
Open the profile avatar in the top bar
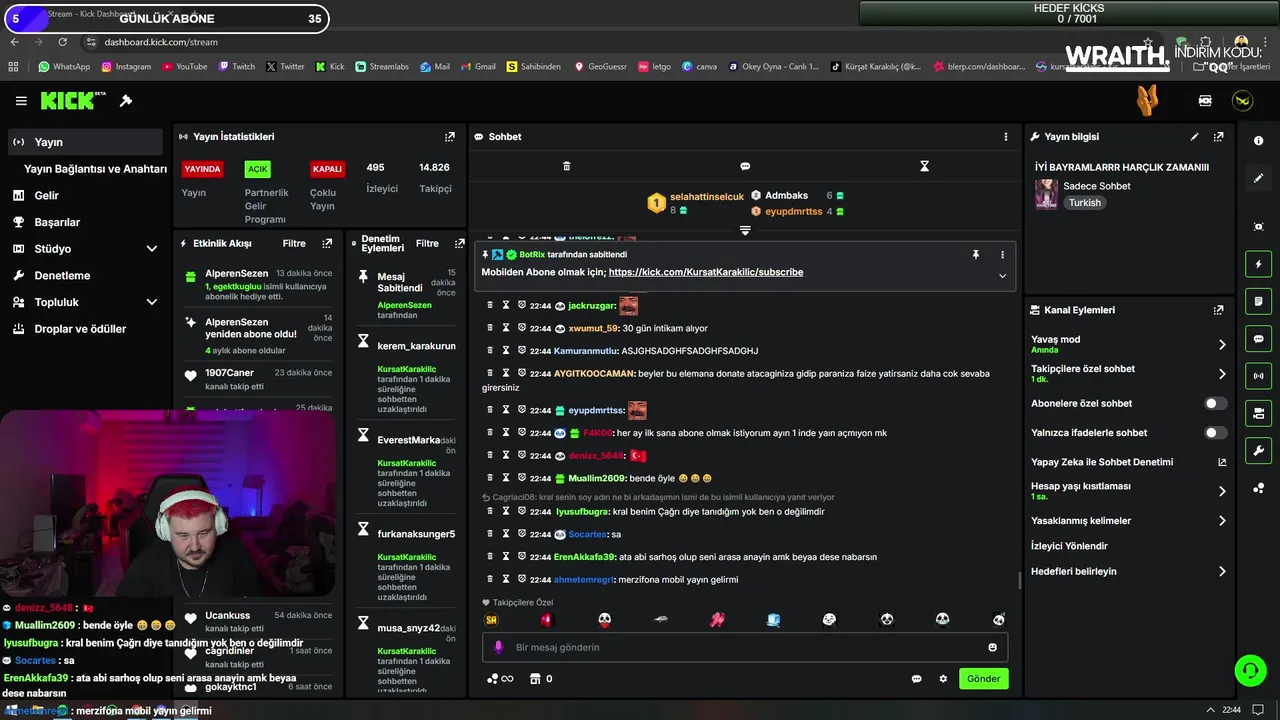pyautogui.click(x=1242, y=101)
